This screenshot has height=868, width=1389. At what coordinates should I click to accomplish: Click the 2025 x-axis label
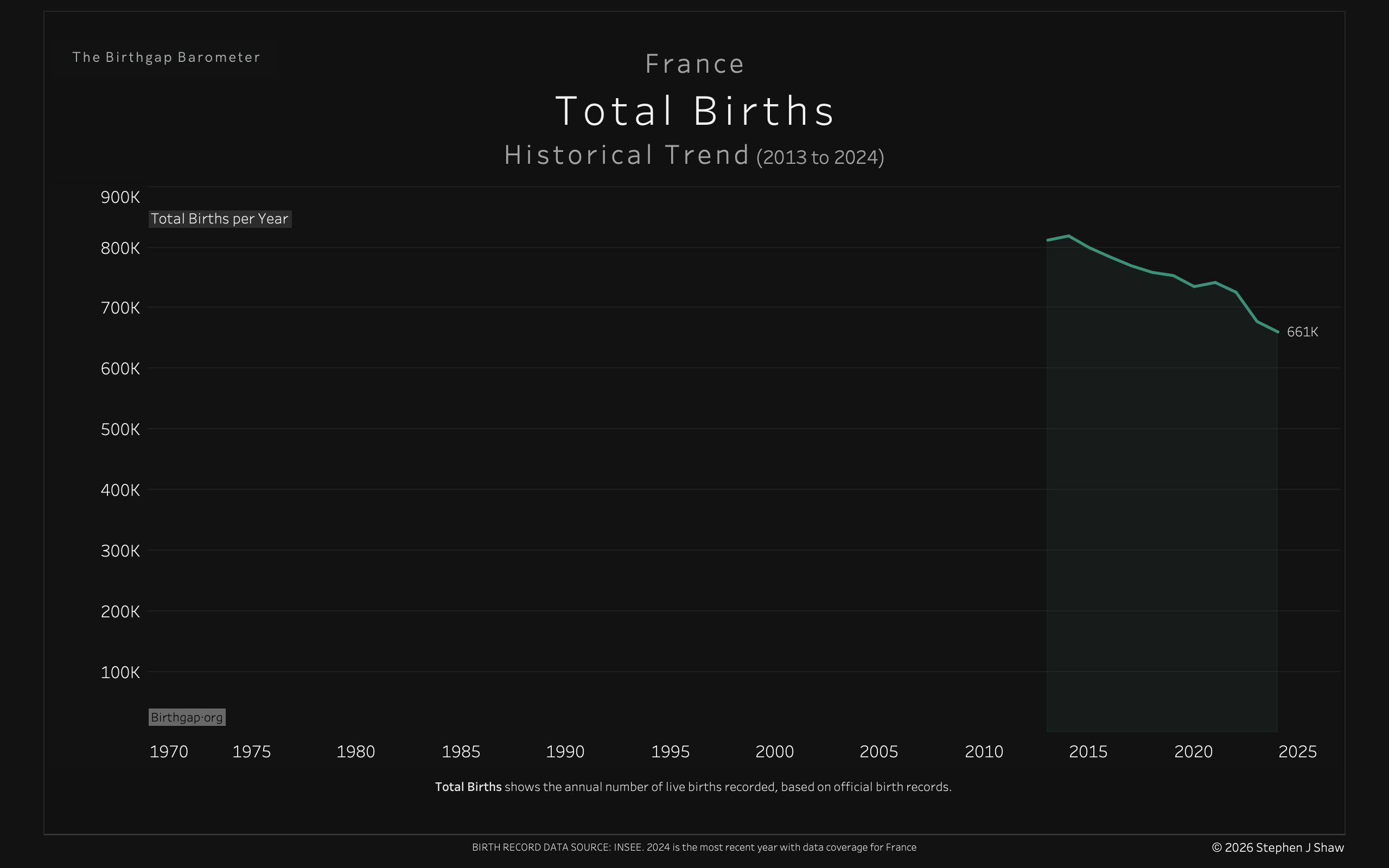pyautogui.click(x=1297, y=751)
